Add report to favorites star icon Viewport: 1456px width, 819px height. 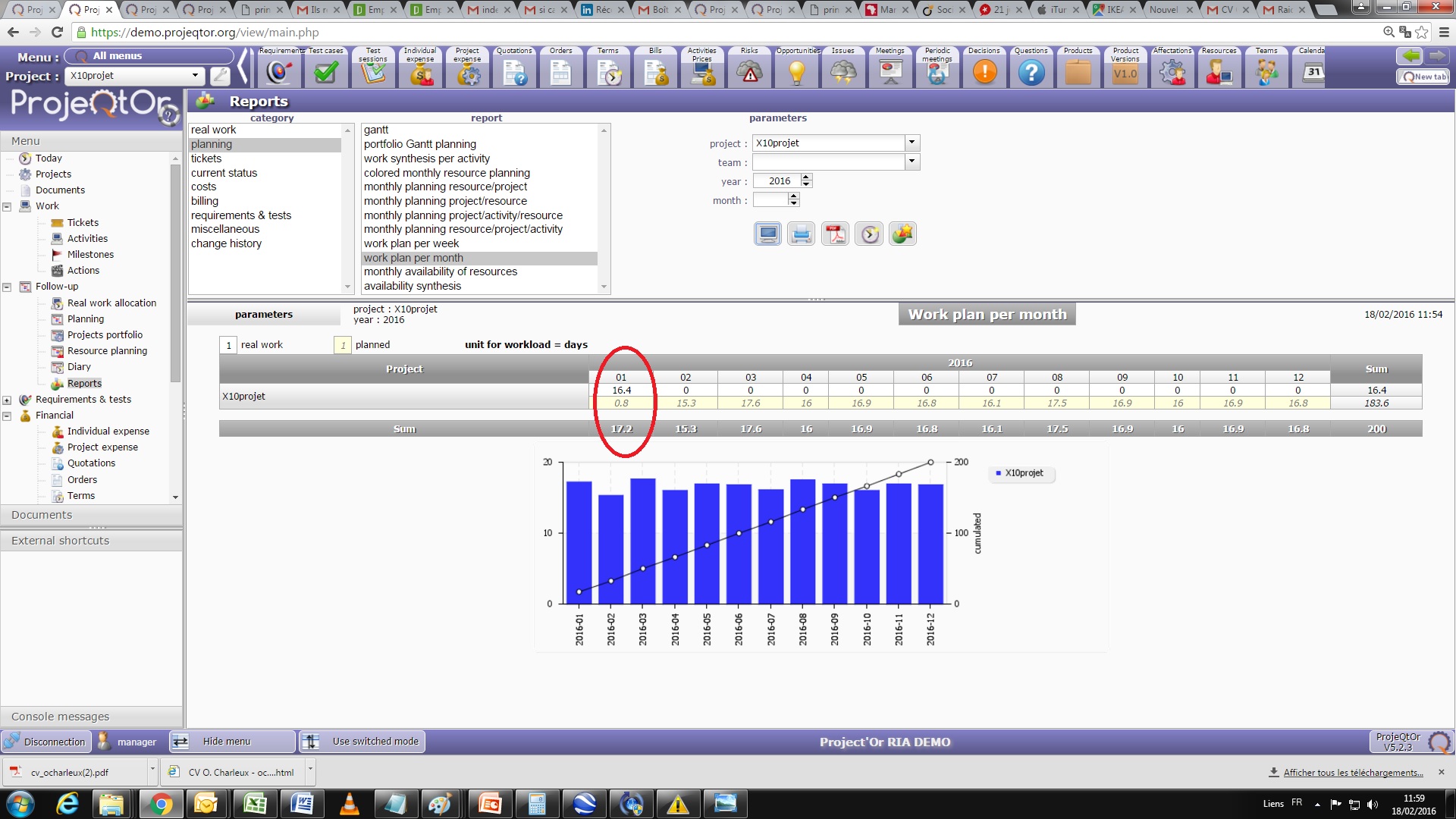coord(902,234)
